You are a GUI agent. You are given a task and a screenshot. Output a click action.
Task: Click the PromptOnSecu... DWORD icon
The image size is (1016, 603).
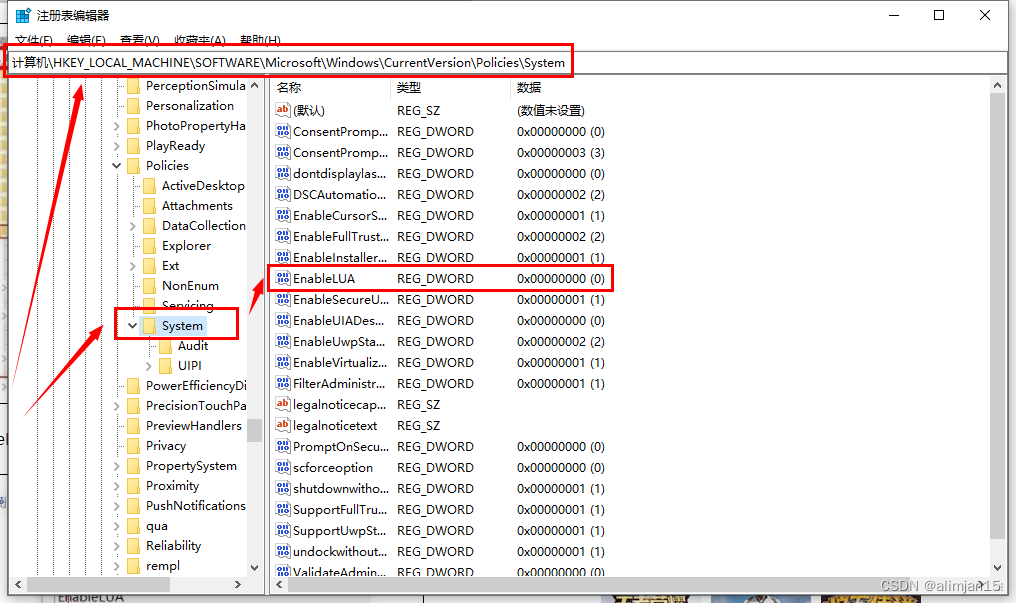click(283, 446)
